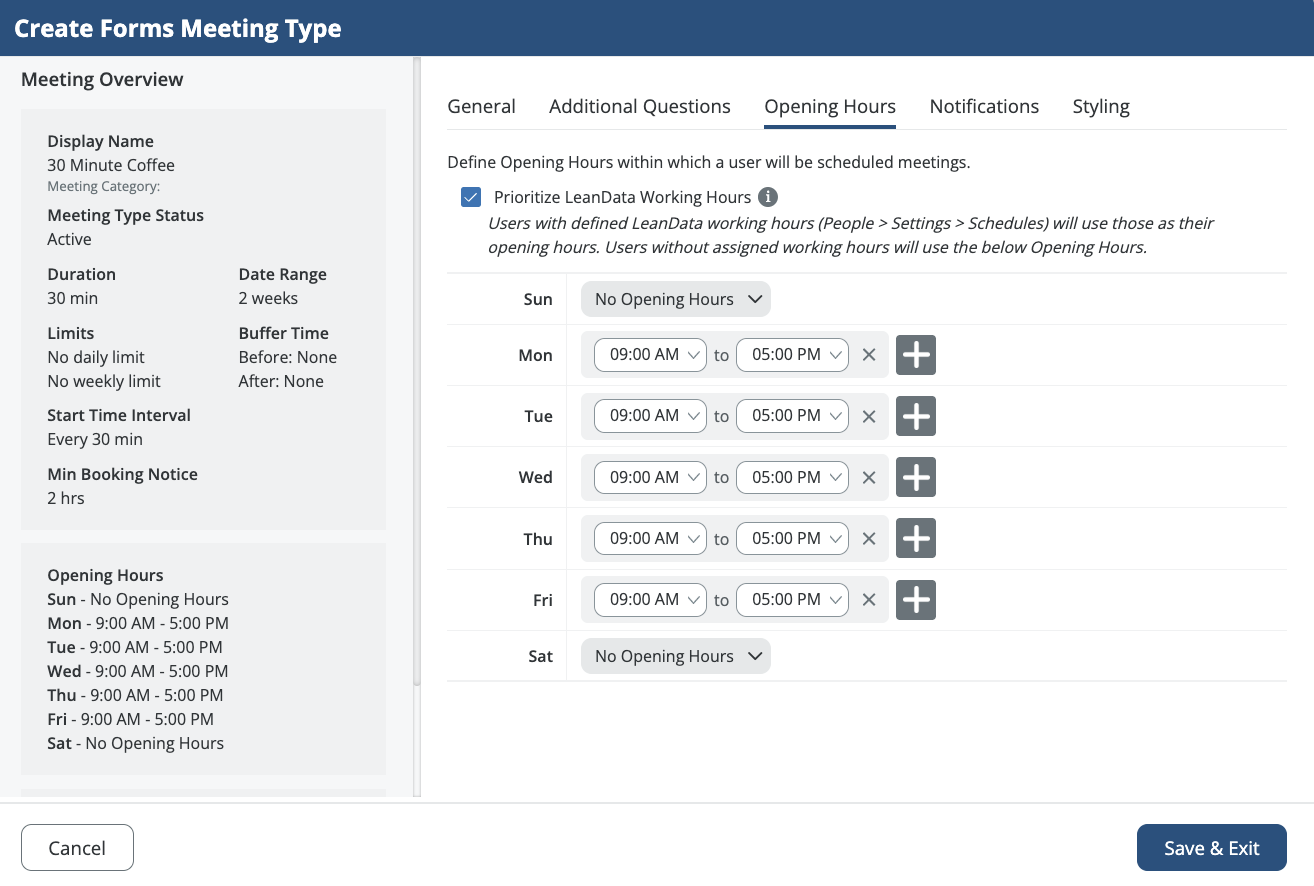Click info icon next to Prioritize LeanData Working Hours
The image size is (1314, 886).
click(x=768, y=197)
